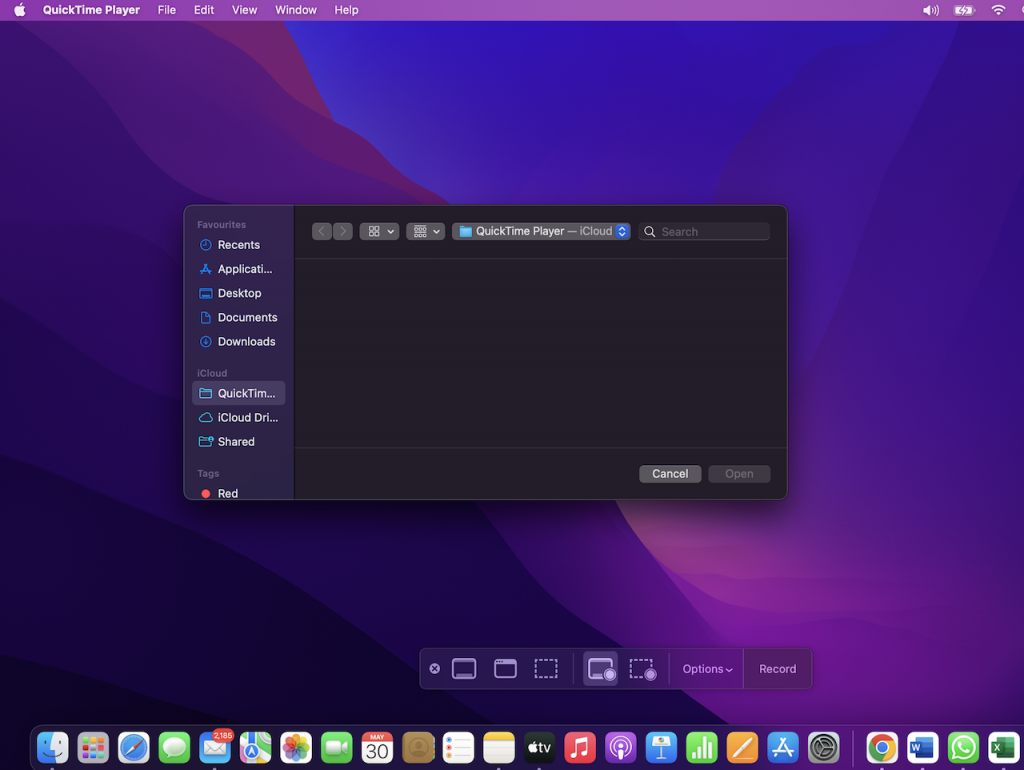The image size is (1024, 770).
Task: Select QuickTime Player iCloud folder in sidebar
Action: coord(238,393)
